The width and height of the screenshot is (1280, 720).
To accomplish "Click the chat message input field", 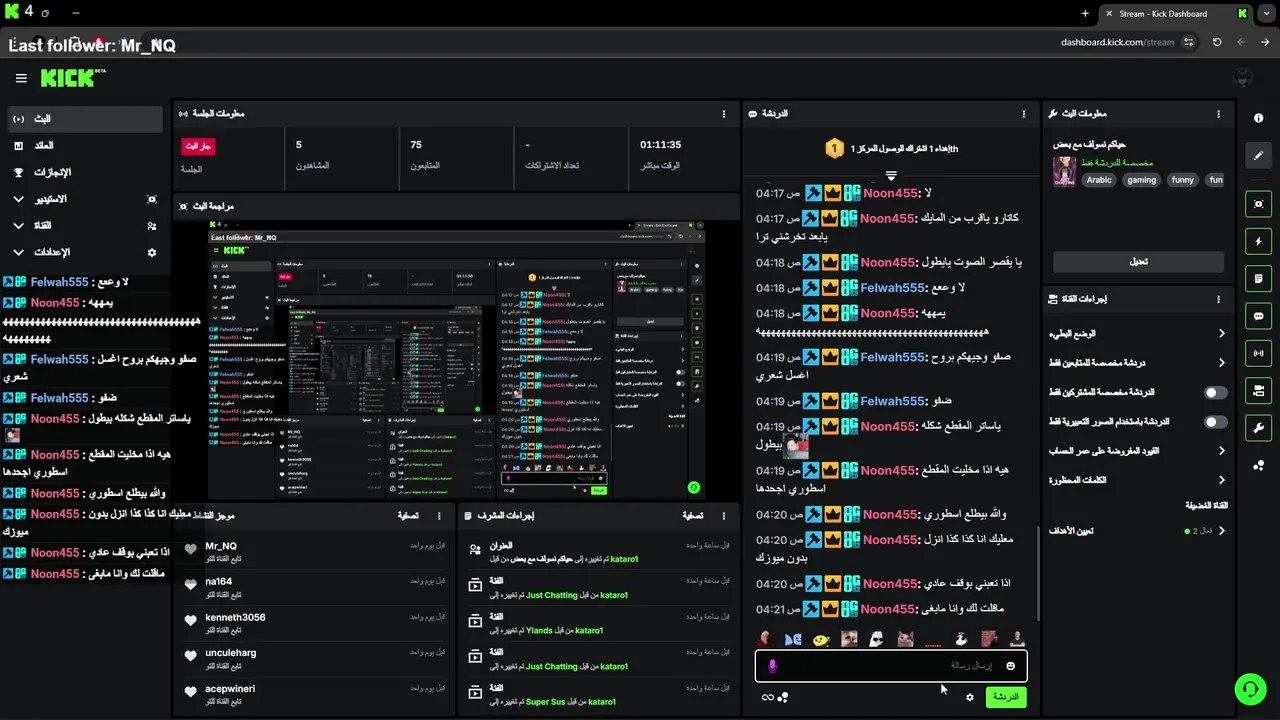I will [x=891, y=666].
